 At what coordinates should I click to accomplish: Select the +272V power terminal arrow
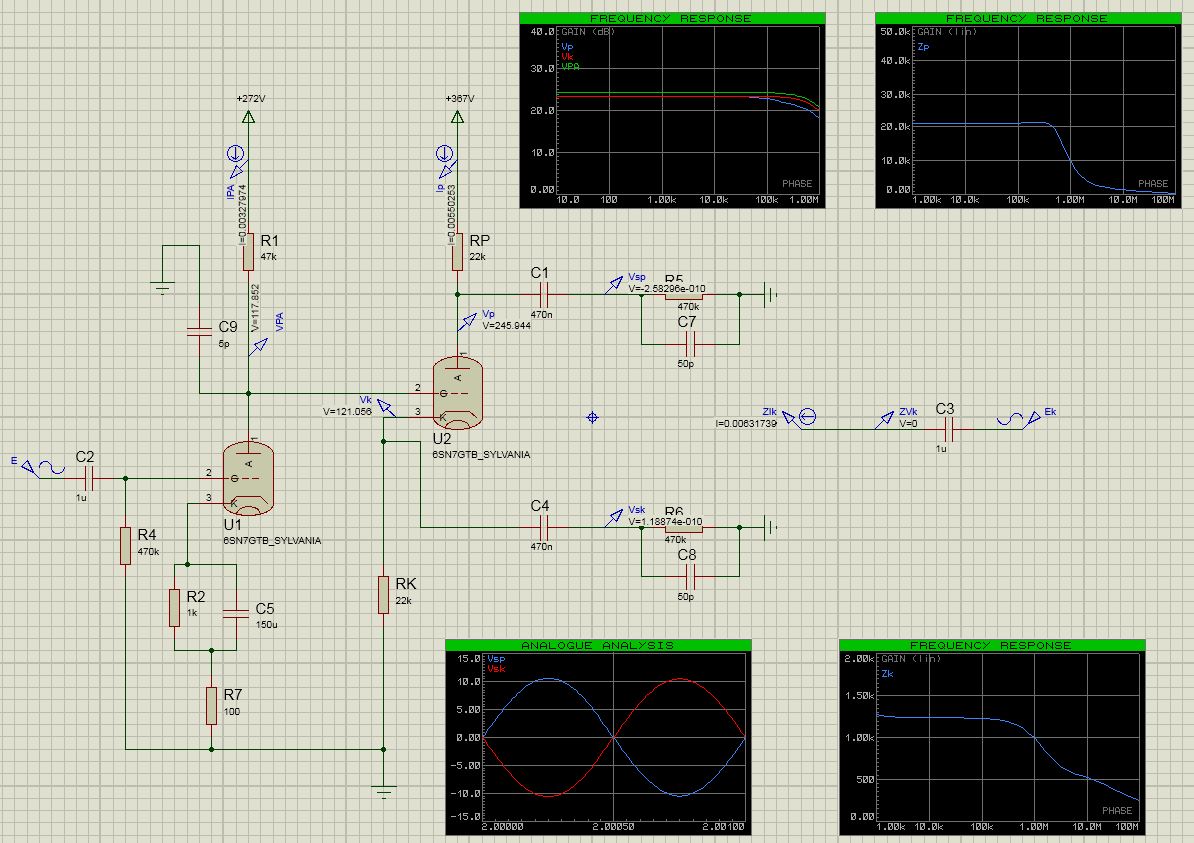(248, 117)
